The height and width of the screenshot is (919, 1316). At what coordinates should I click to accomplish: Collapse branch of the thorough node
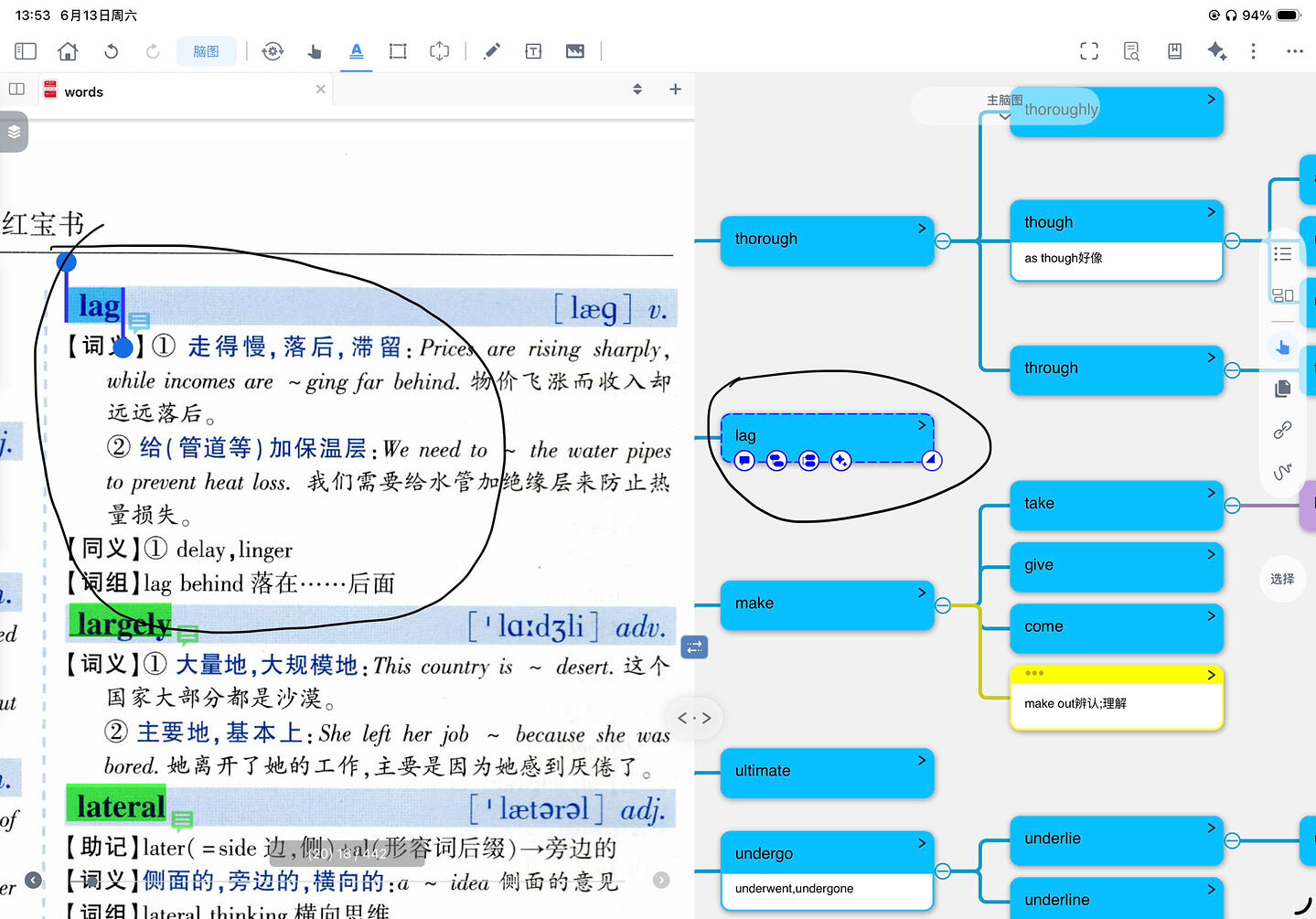(943, 241)
